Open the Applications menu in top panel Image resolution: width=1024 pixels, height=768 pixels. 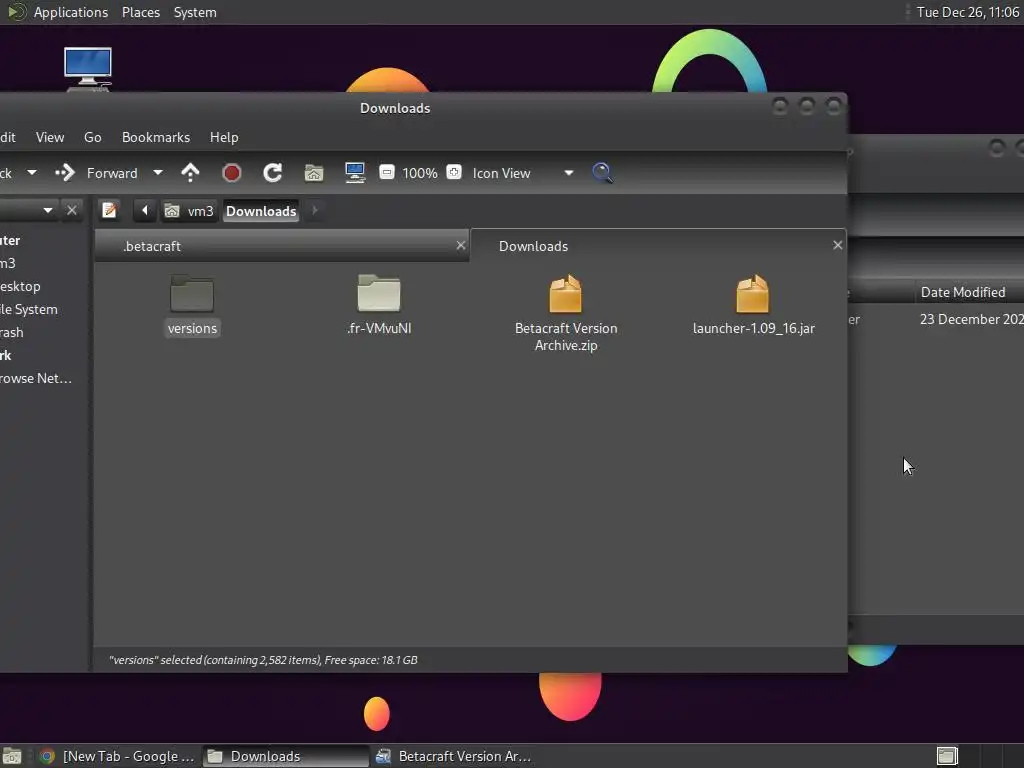click(x=71, y=12)
